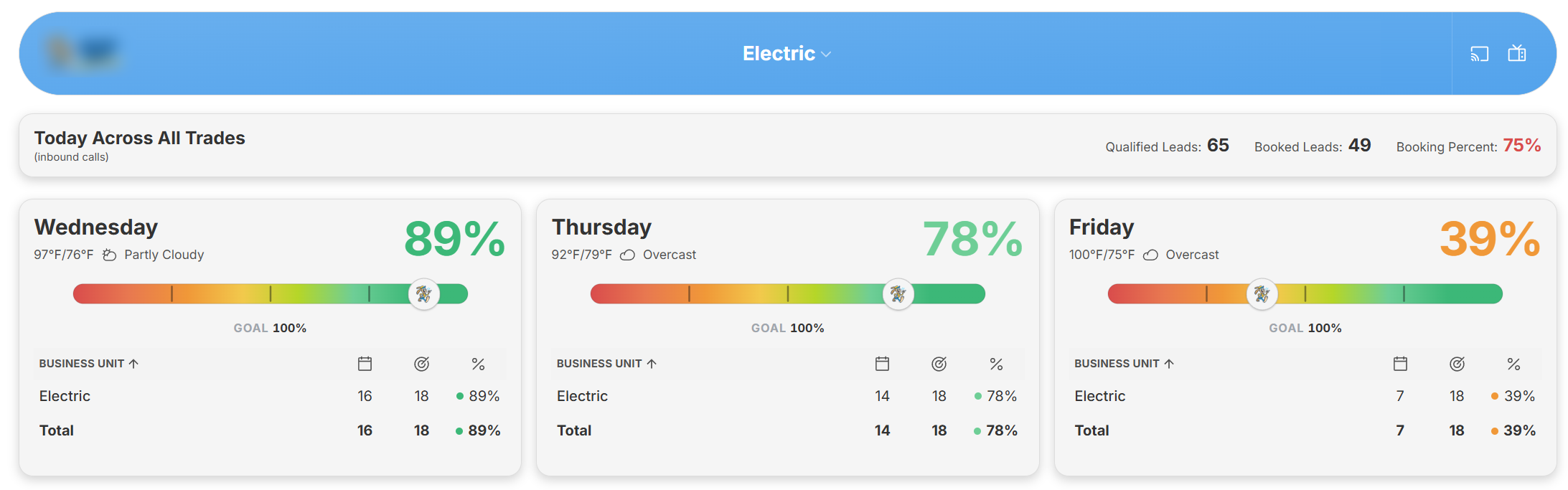Select the Electric row in Wednesday table

[270, 396]
